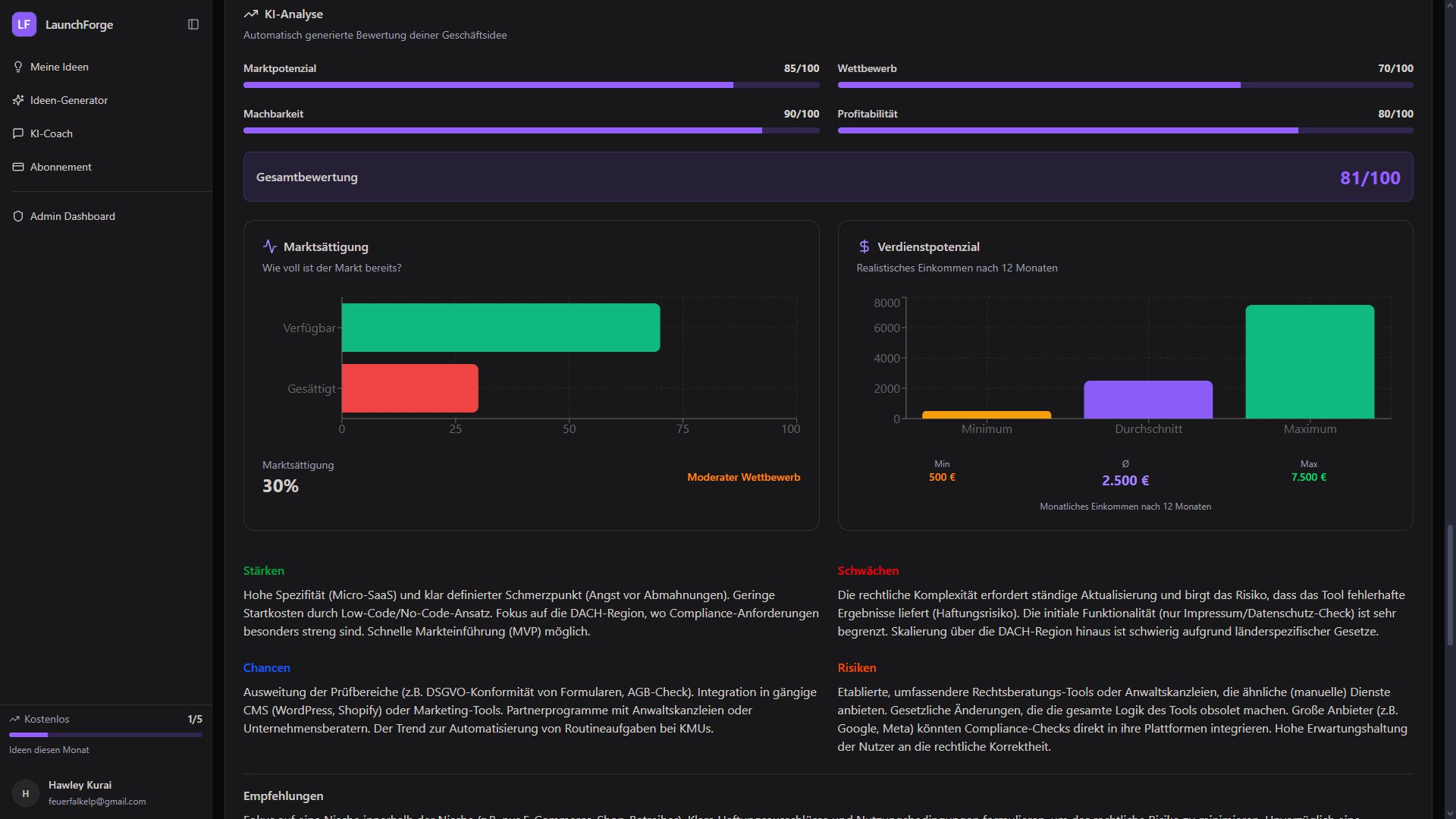
Task: Click the green Verfügbar chart bar
Action: pos(500,328)
